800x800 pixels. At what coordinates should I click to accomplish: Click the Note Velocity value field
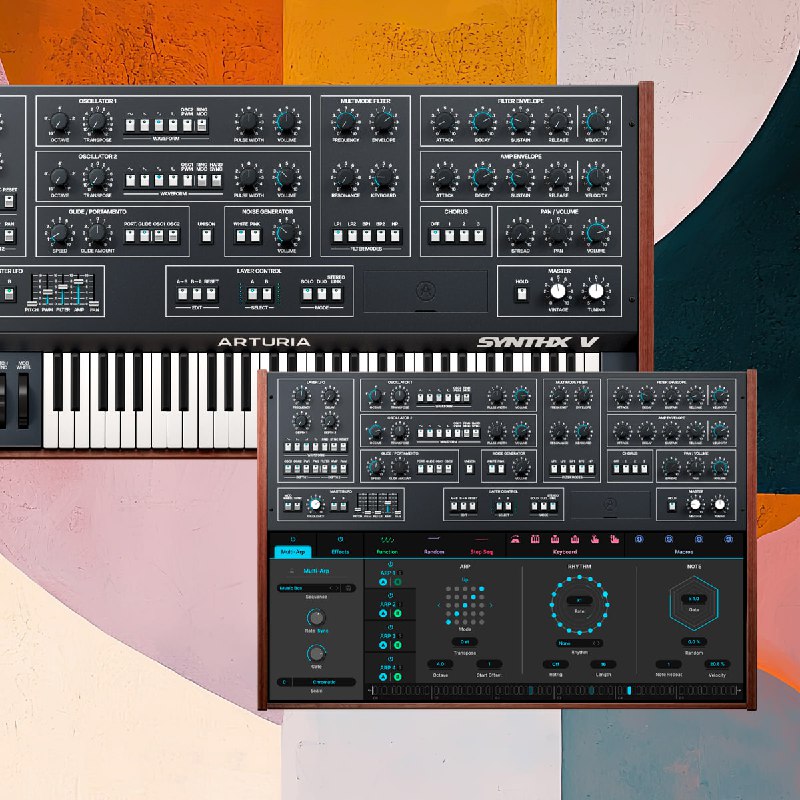click(717, 664)
